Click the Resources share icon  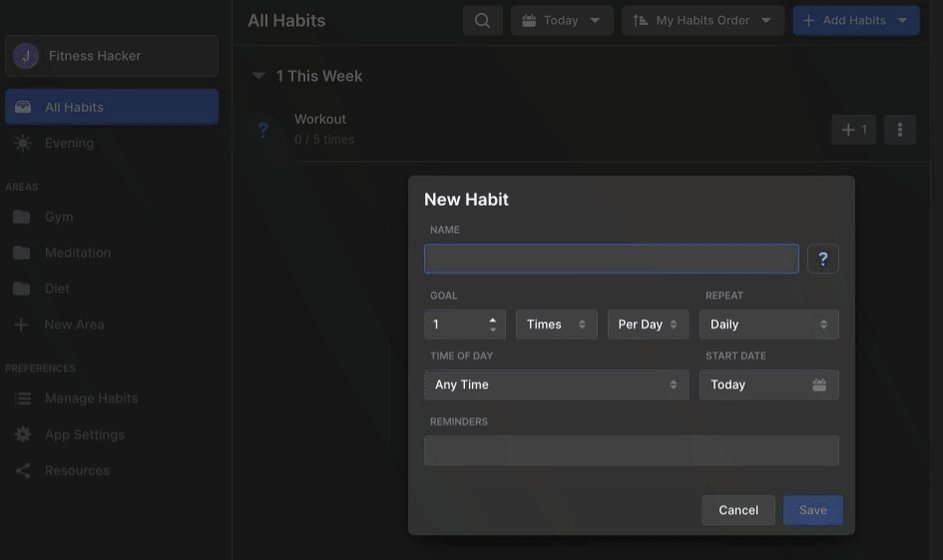pyautogui.click(x=23, y=470)
